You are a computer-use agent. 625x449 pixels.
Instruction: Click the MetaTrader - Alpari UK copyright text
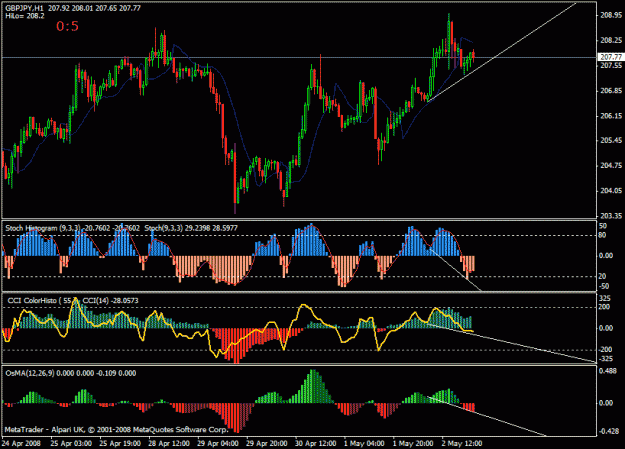point(117,429)
